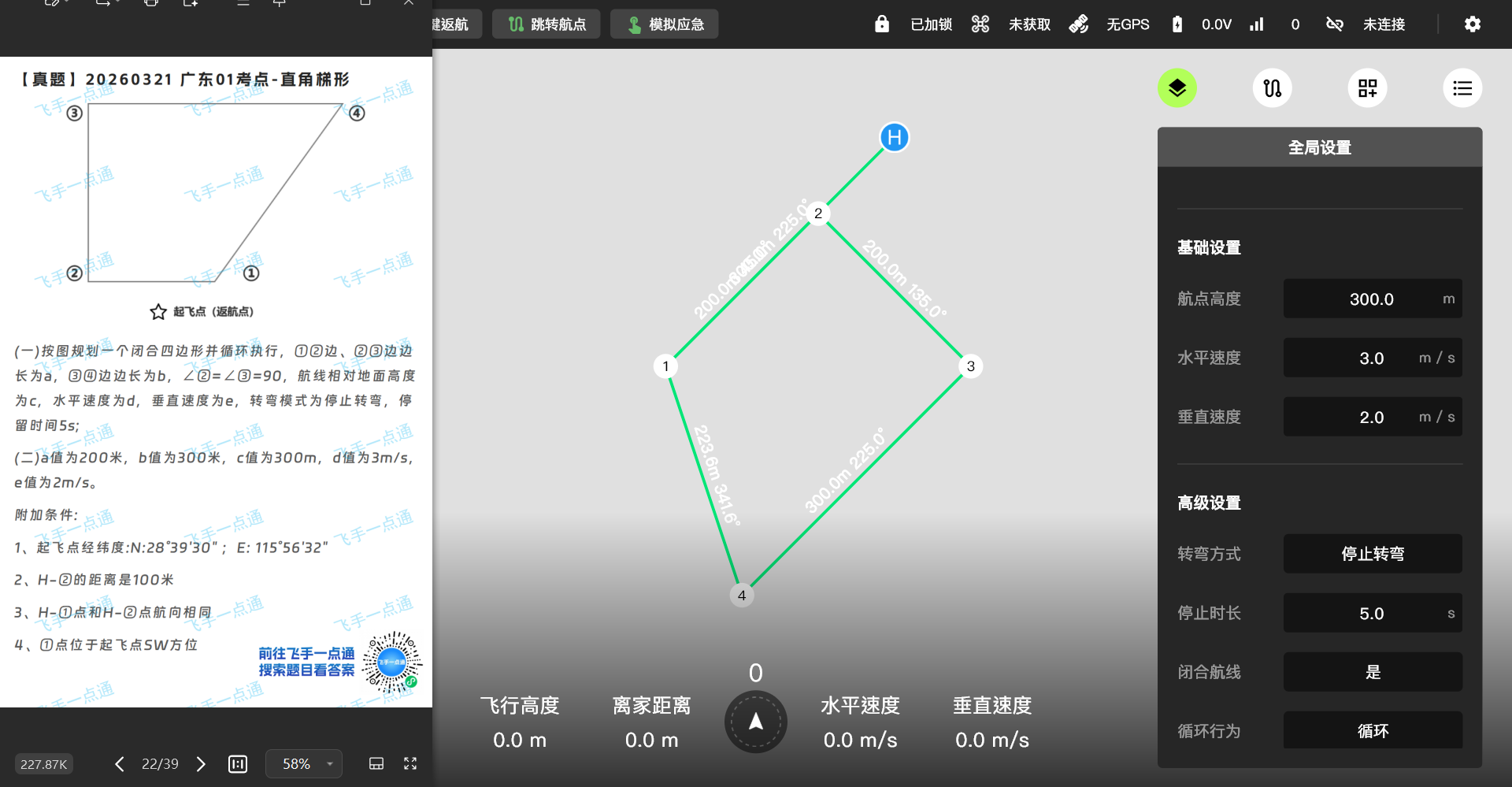Open the settings gear icon
The width and height of the screenshot is (1512, 787).
point(1472,24)
